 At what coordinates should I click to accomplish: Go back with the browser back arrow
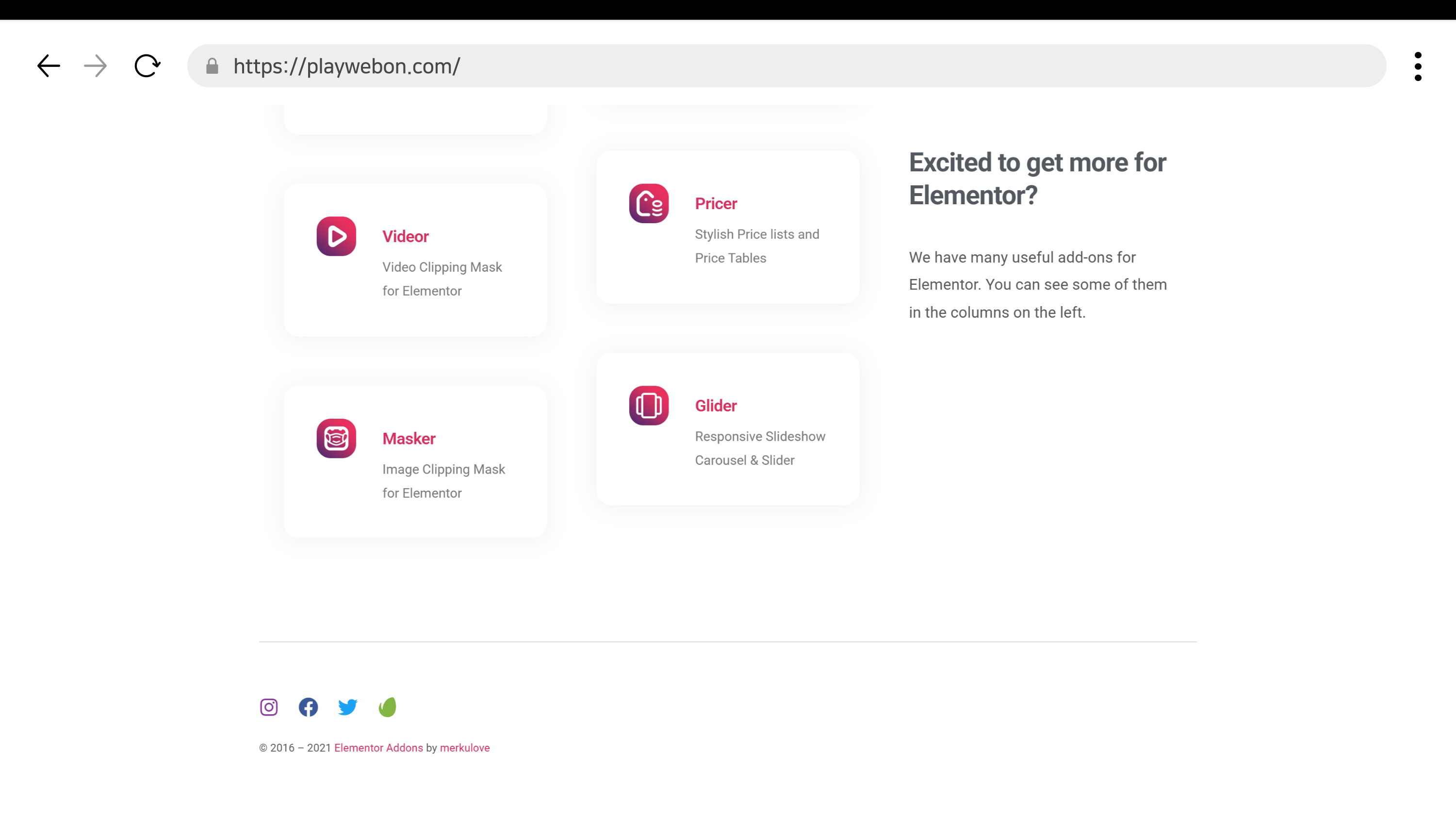[49, 66]
